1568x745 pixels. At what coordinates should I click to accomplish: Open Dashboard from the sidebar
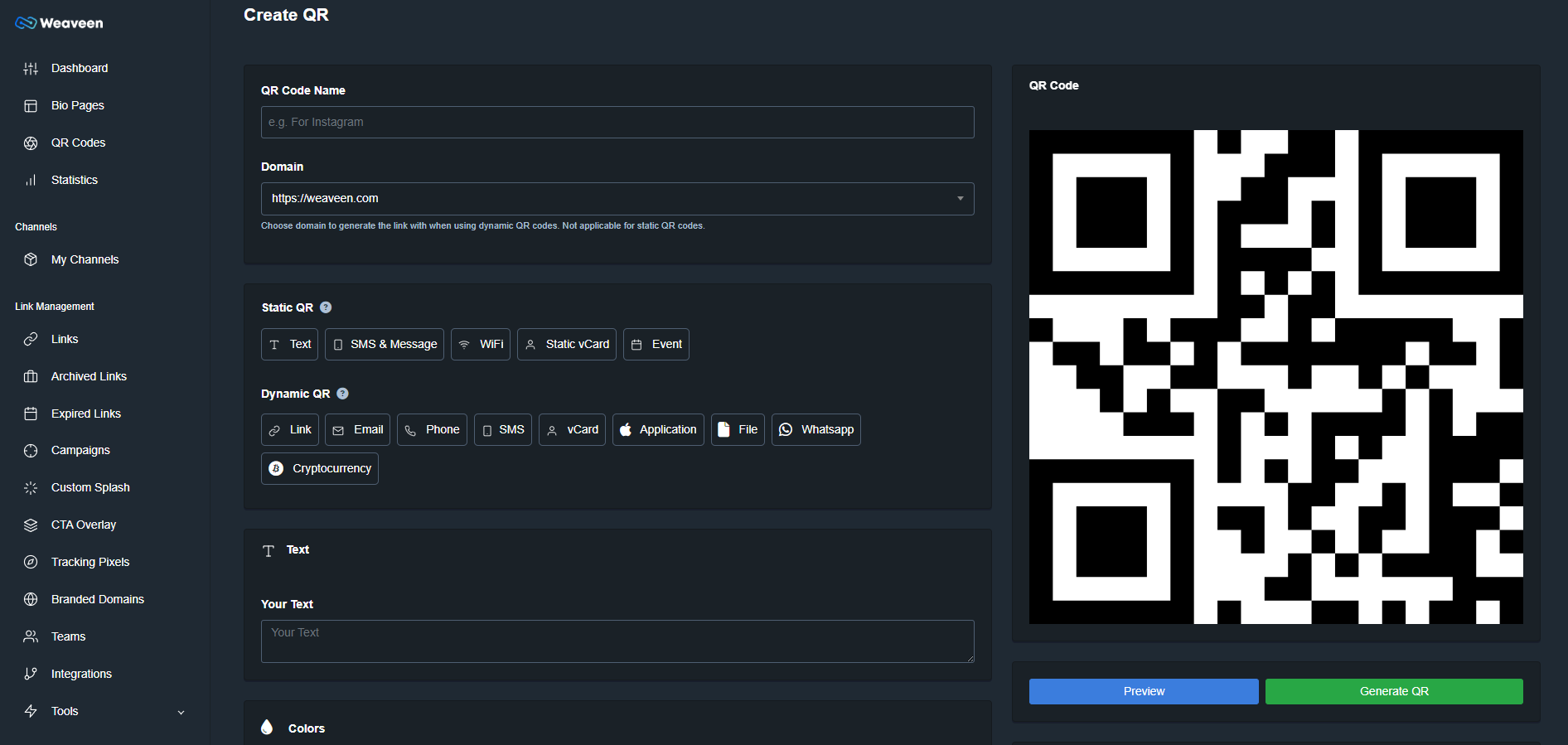click(80, 69)
